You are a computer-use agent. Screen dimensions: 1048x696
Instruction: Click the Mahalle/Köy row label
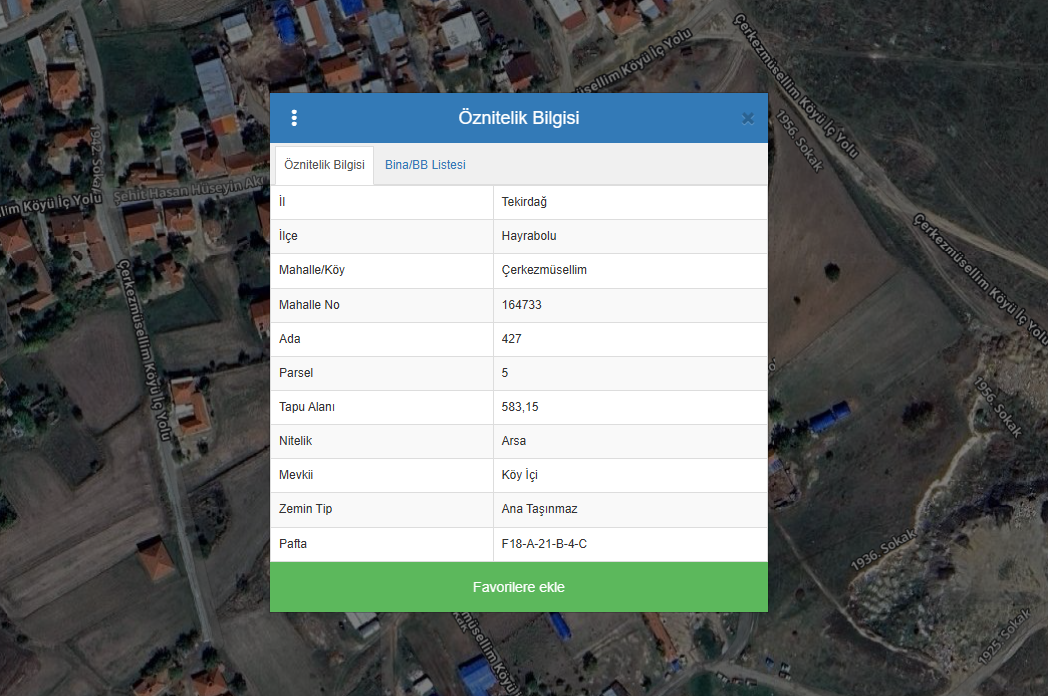coord(311,270)
